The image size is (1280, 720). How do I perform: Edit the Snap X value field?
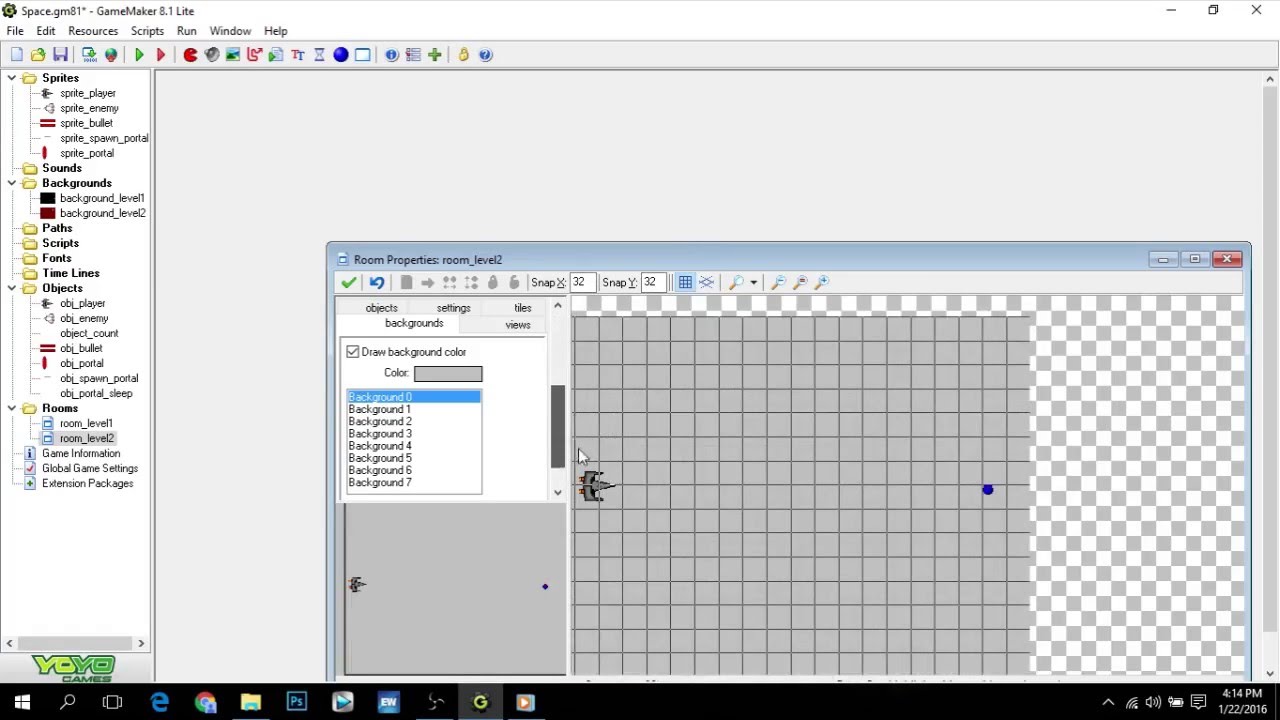pos(582,283)
